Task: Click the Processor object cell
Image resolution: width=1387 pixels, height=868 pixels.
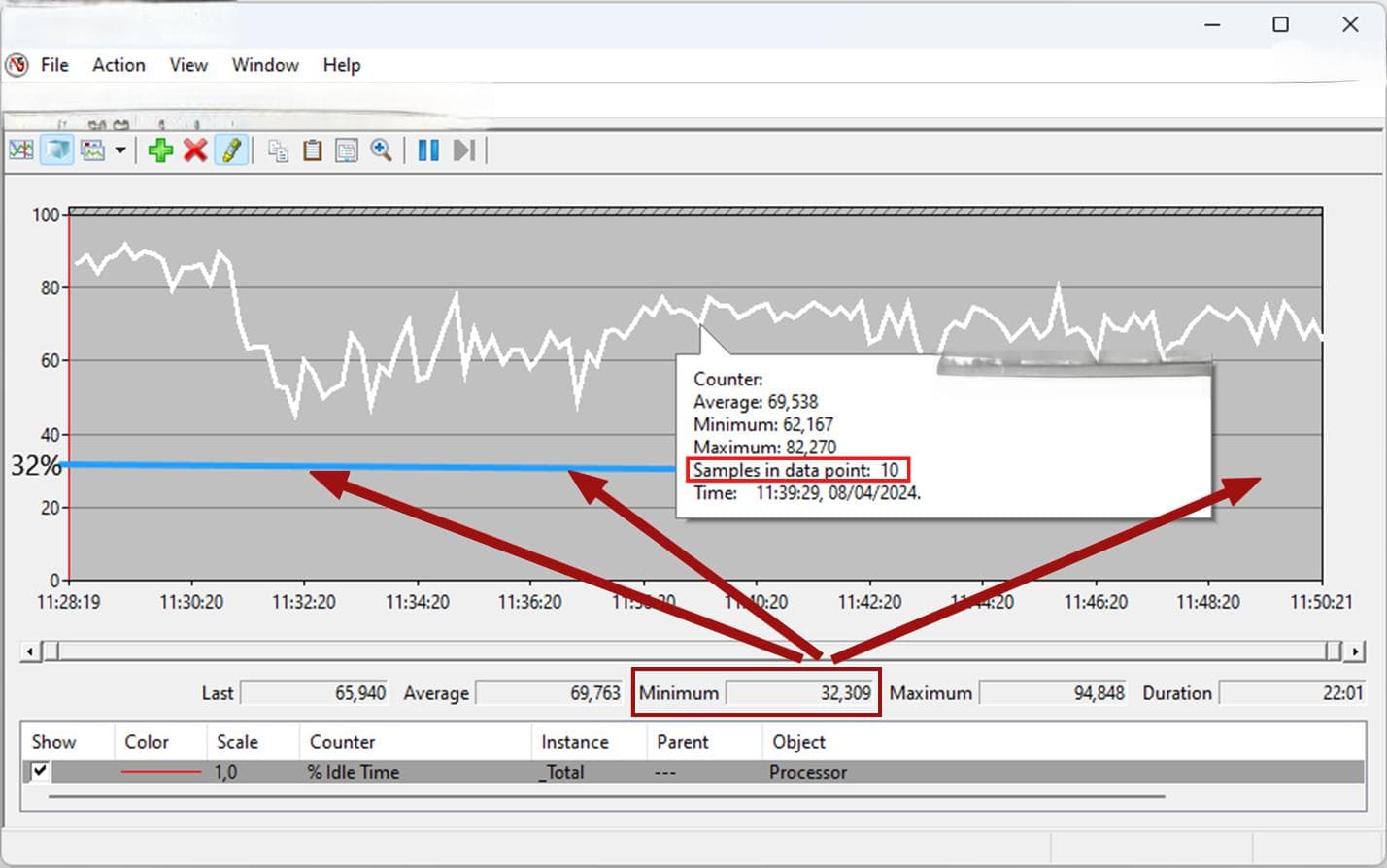Action: click(x=808, y=772)
